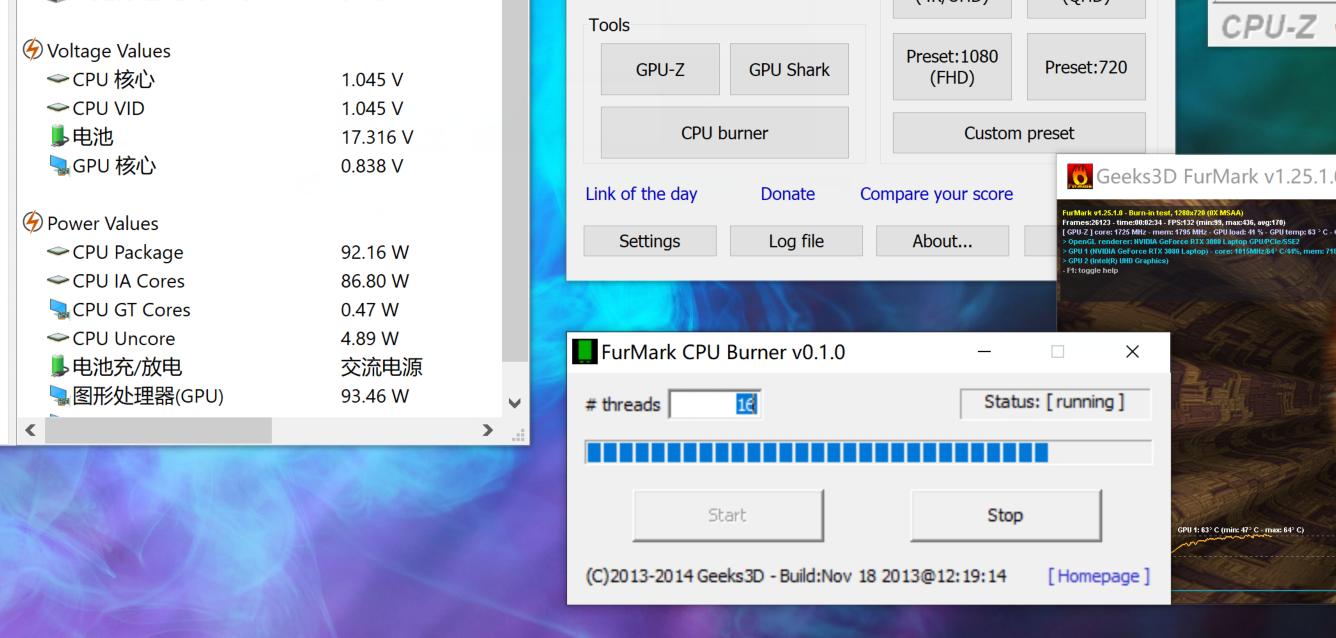
Task: Click the sensor panel vertical scrollbar down arrow
Action: click(515, 403)
